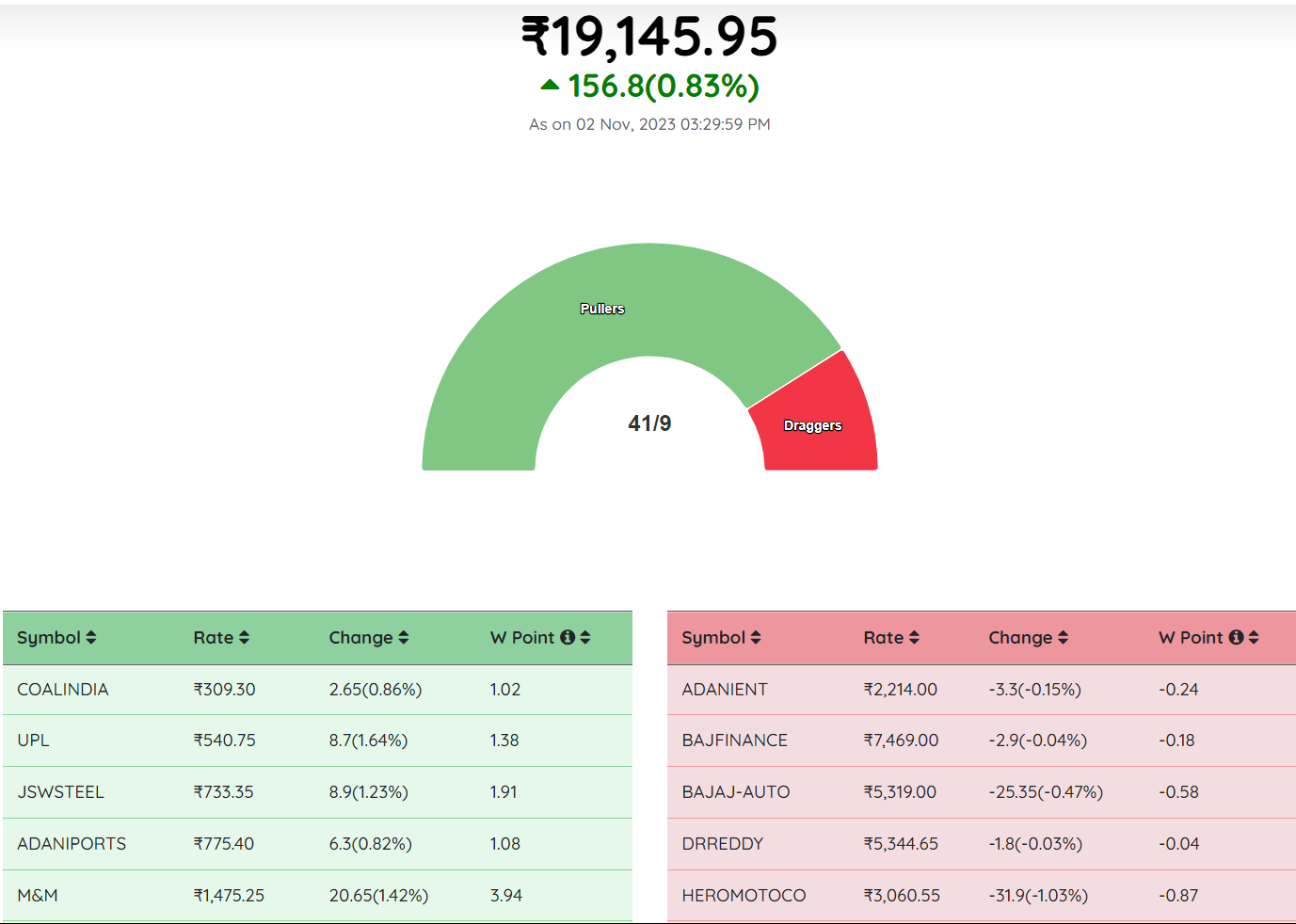Sort pullers table by W Point arrows
This screenshot has height=924, width=1296.
click(585, 638)
